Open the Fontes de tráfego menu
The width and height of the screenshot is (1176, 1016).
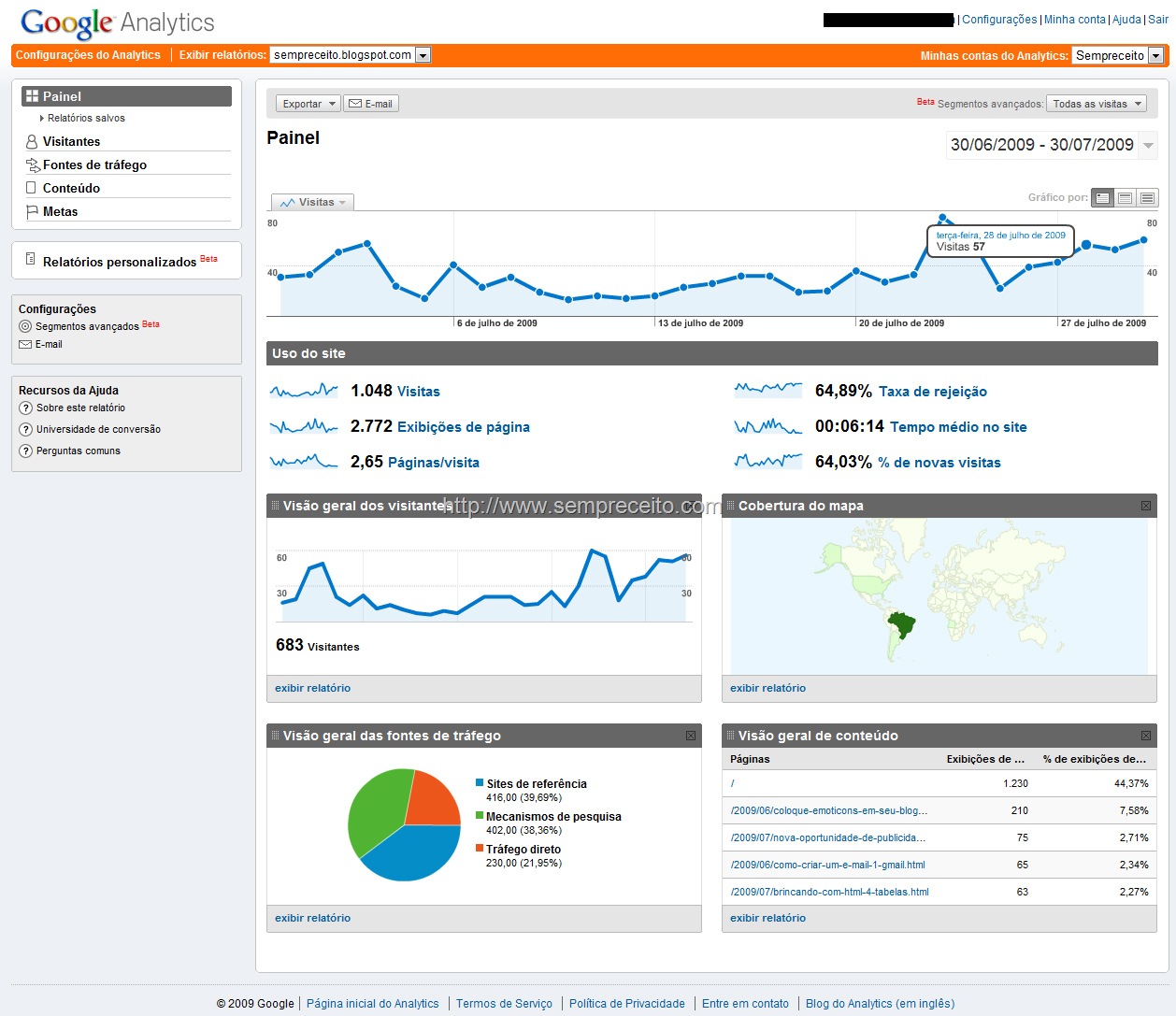[94, 165]
